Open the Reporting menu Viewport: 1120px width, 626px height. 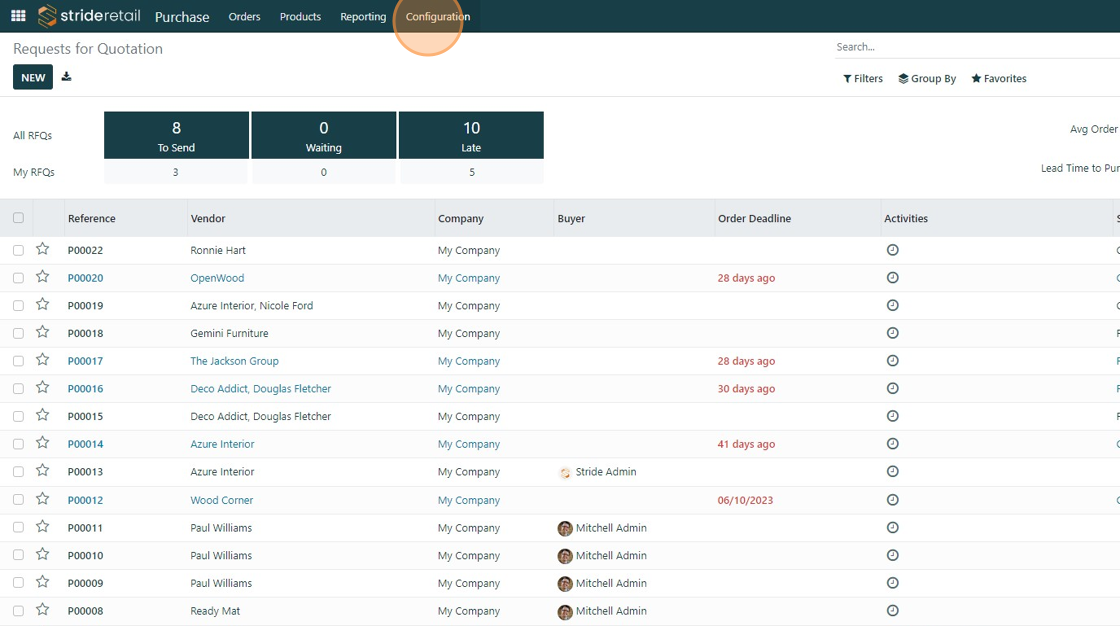(363, 16)
